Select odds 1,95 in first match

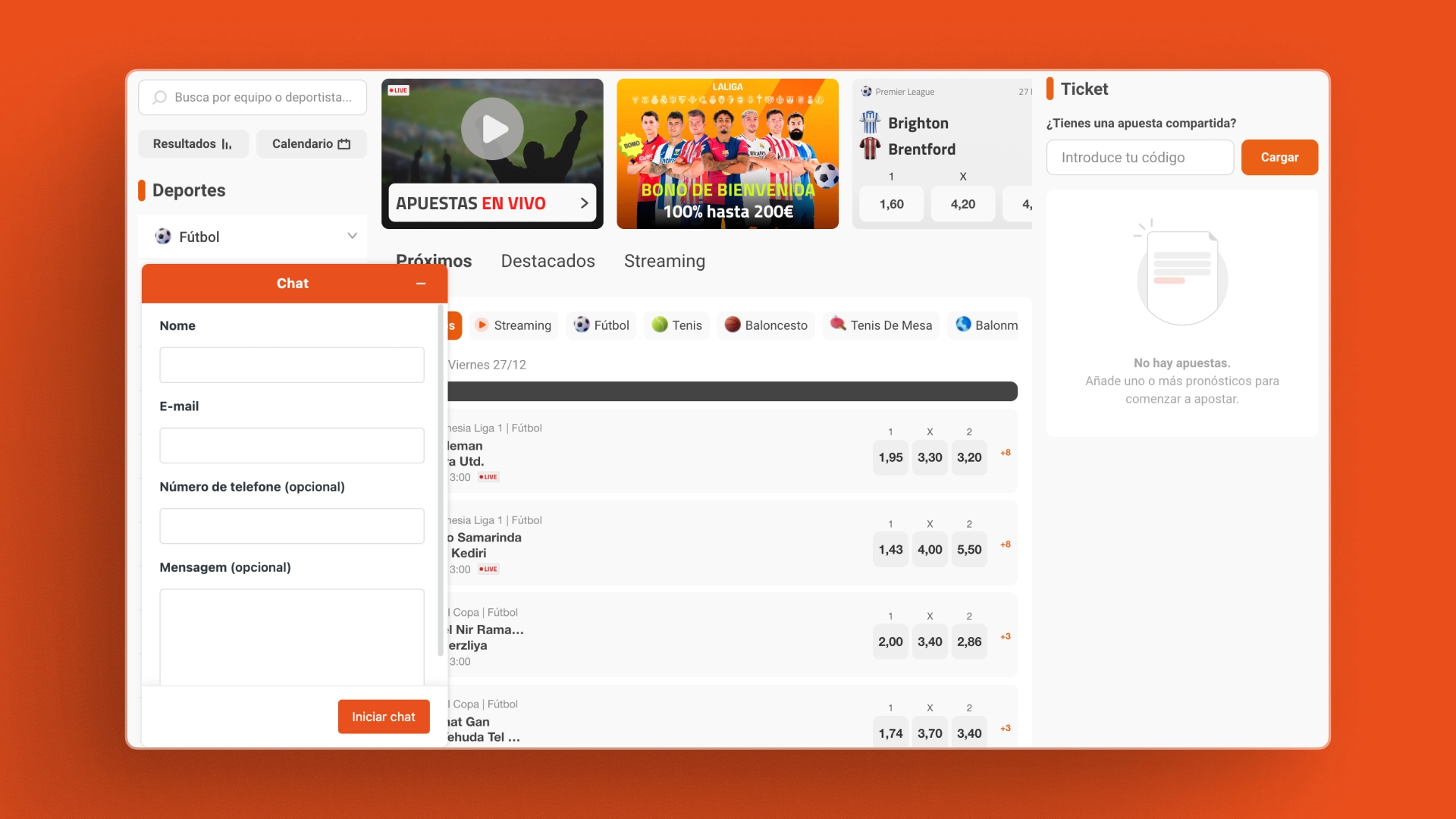click(890, 457)
